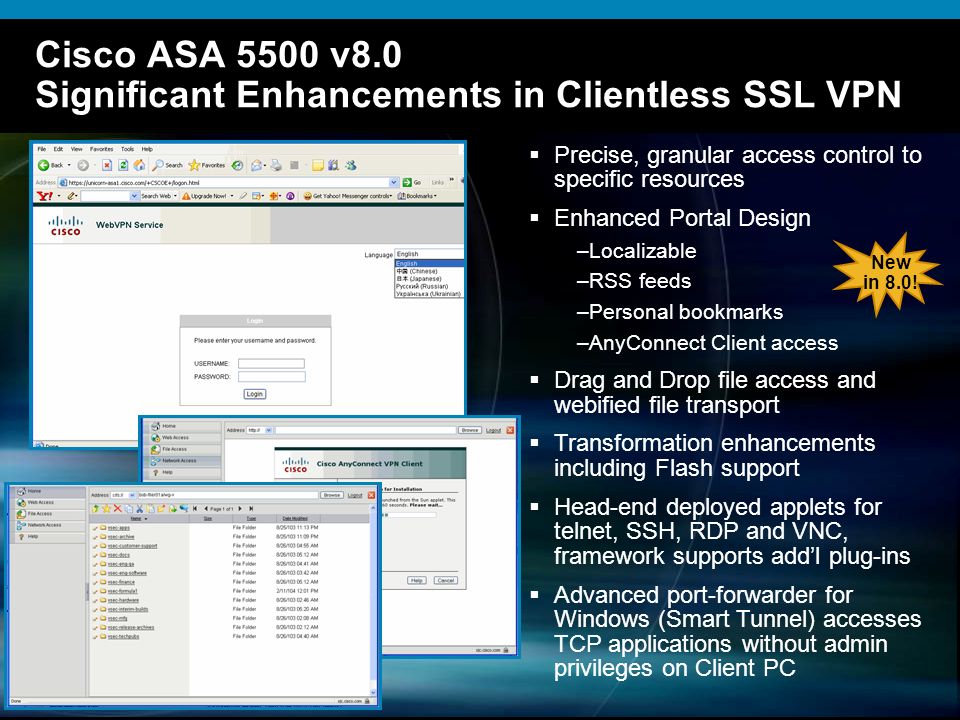Click Logout link in file browser portal
960x720 pixels.
355,495
